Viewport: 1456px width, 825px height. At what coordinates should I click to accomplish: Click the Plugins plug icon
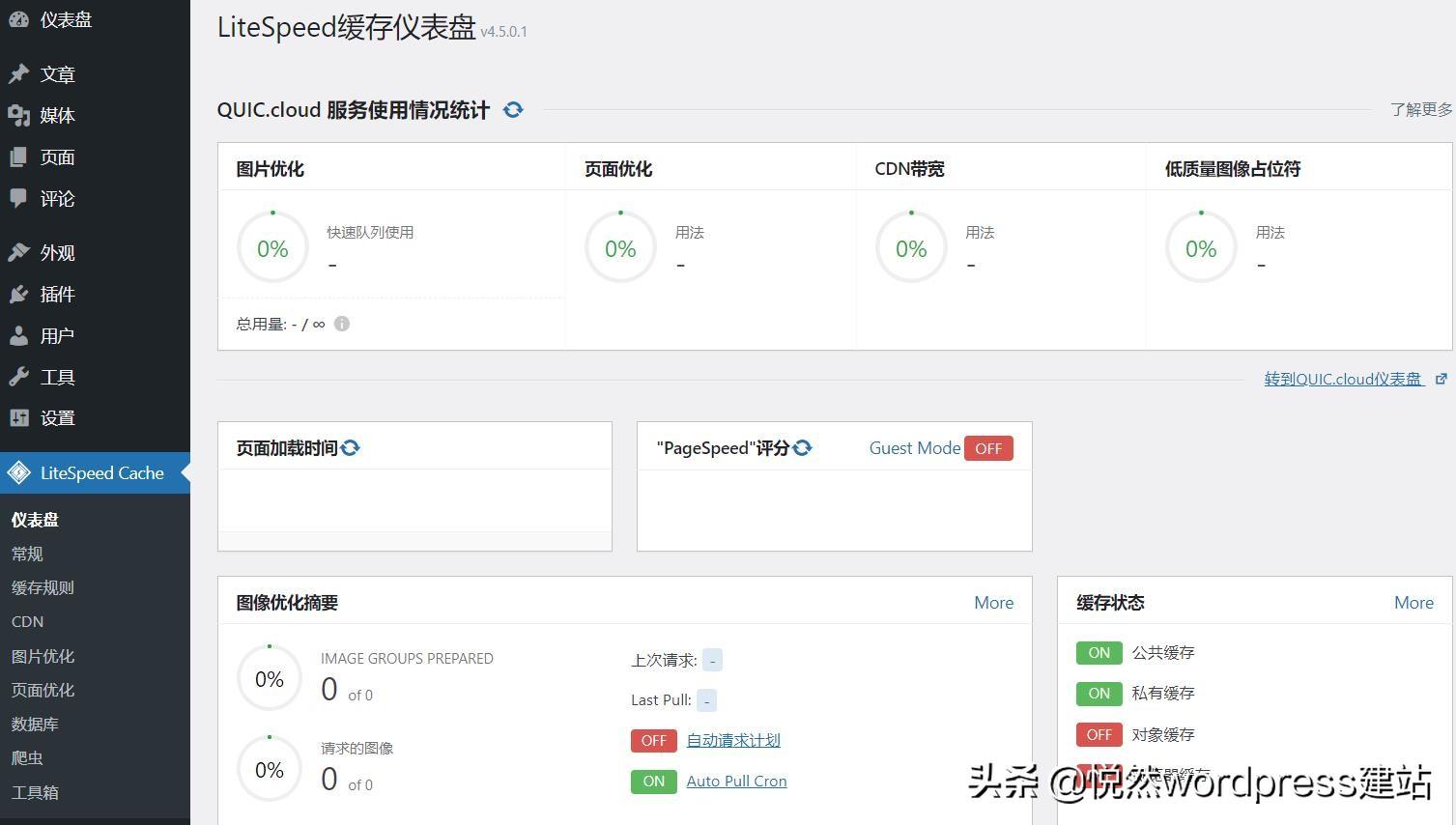pyautogui.click(x=18, y=294)
